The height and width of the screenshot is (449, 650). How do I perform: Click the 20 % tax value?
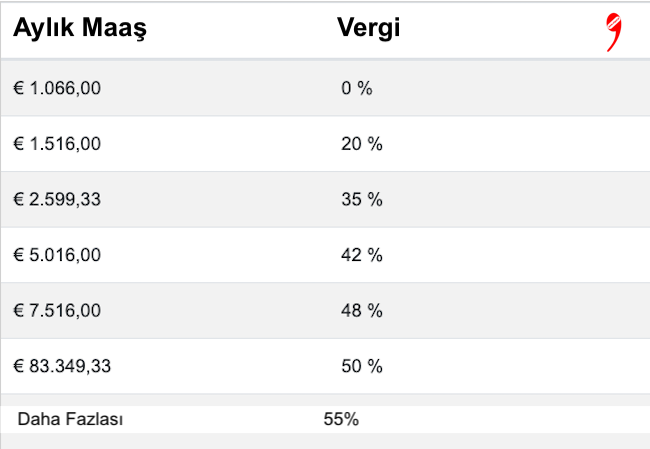(x=362, y=144)
